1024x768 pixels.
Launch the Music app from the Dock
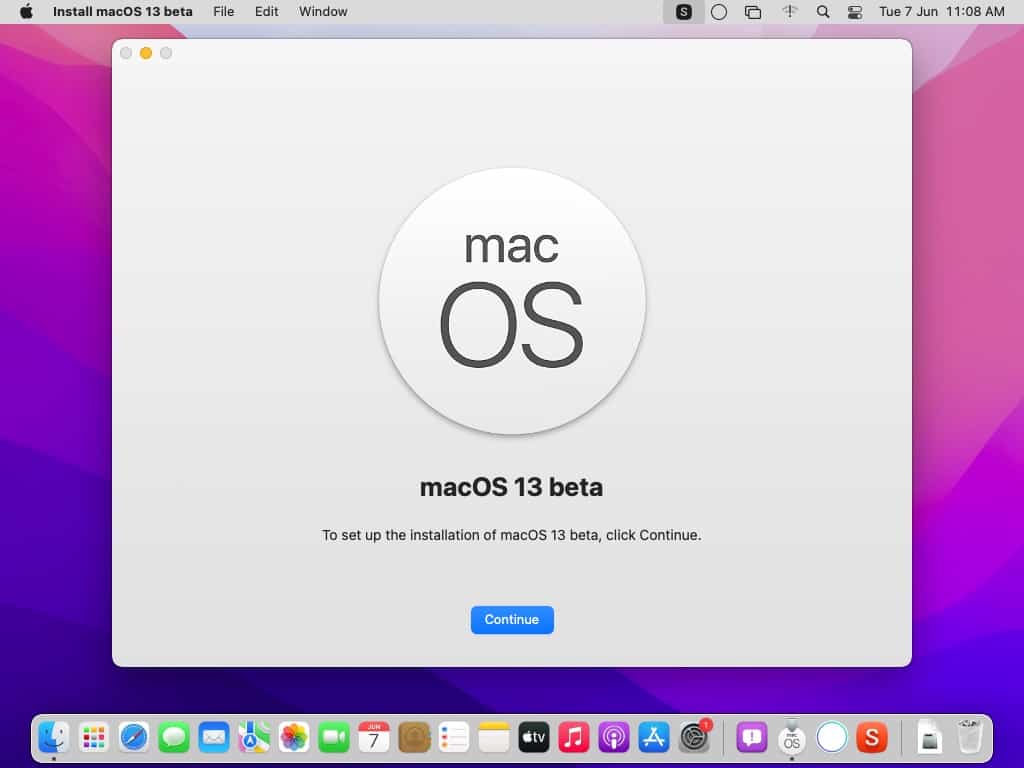[574, 738]
